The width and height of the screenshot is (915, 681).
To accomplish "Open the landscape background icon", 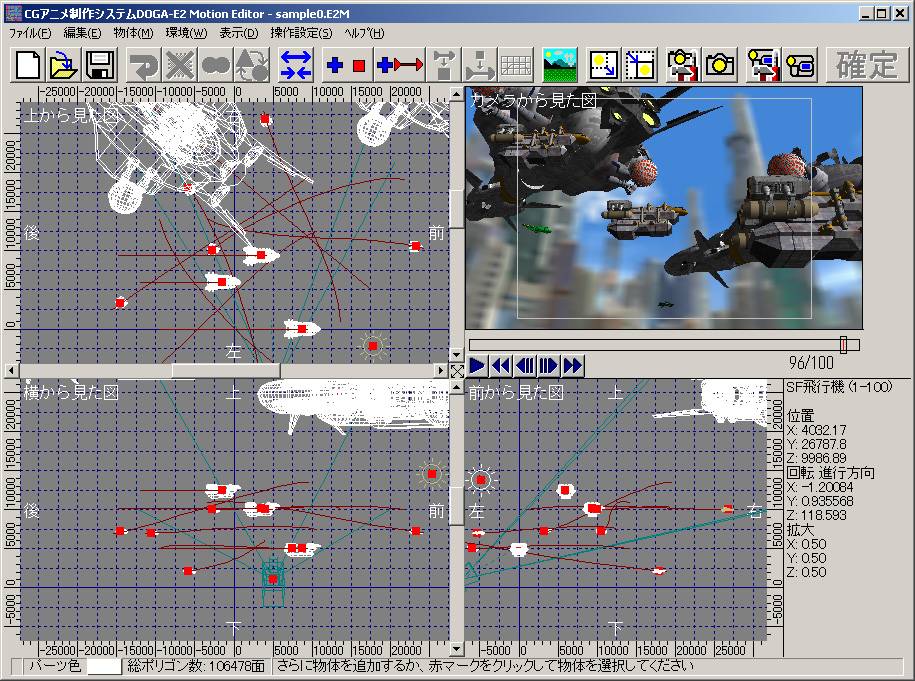I will click(560, 66).
